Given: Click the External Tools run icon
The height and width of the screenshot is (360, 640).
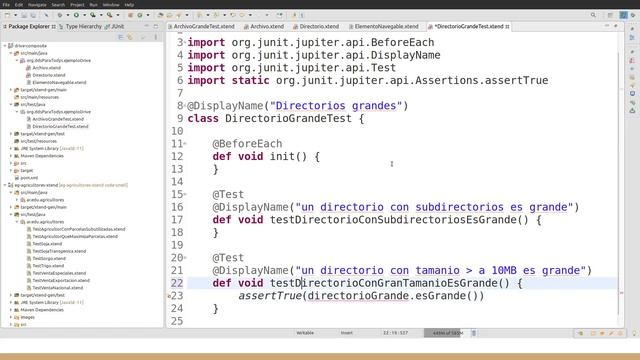Looking at the screenshot, I should tap(110, 15).
